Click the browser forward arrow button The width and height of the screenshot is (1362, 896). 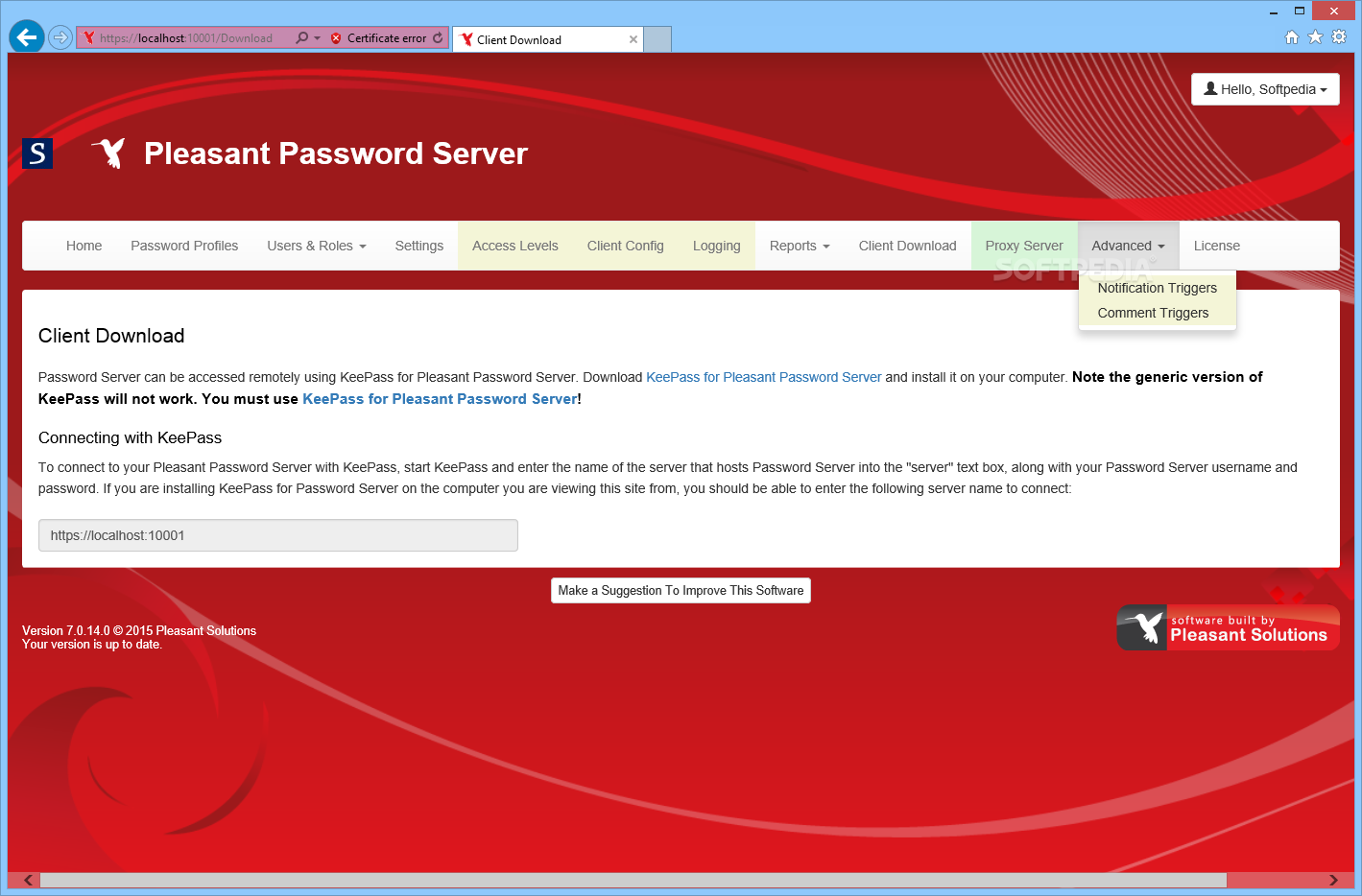60,38
